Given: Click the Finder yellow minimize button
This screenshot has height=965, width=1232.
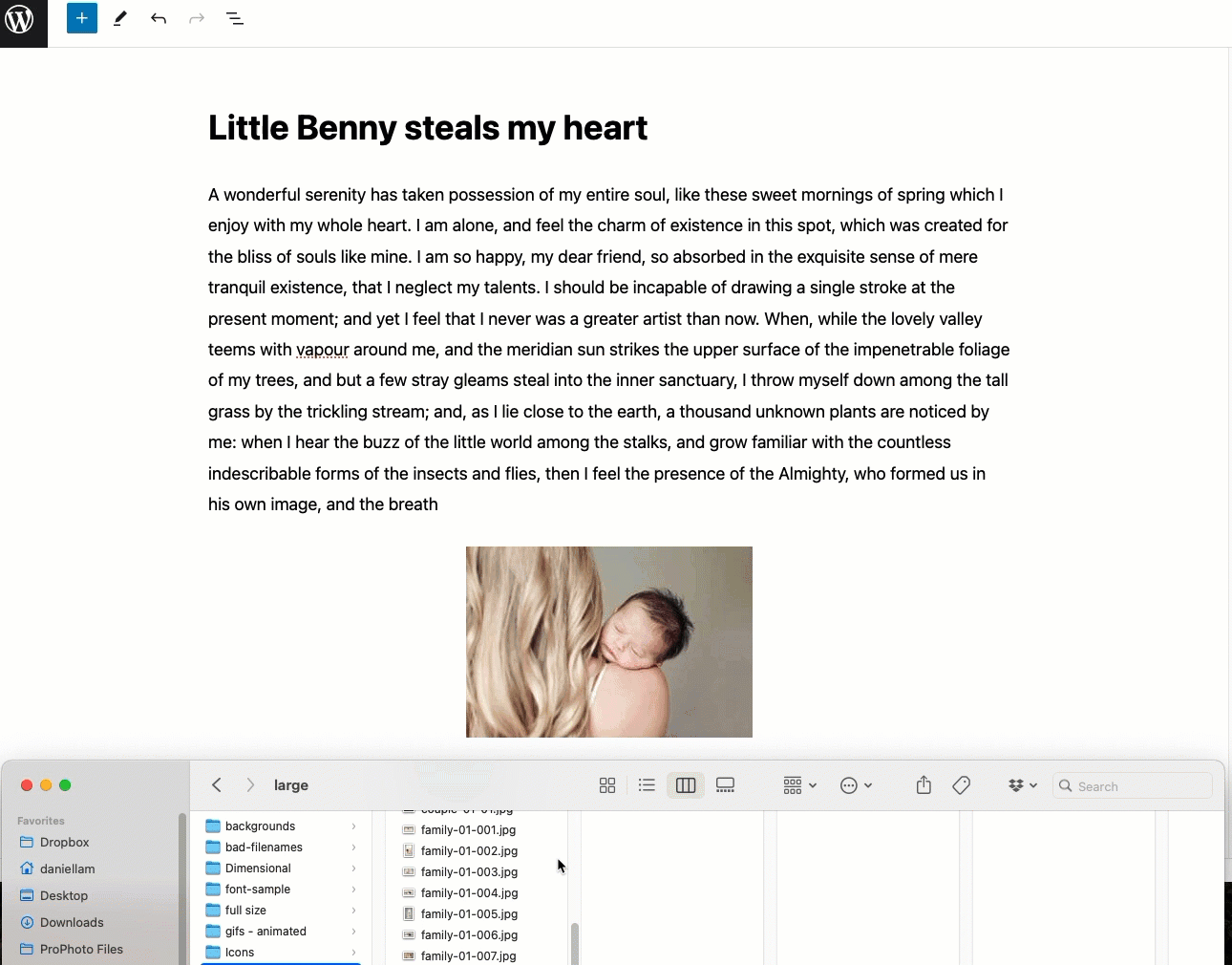Looking at the screenshot, I should click(46, 785).
